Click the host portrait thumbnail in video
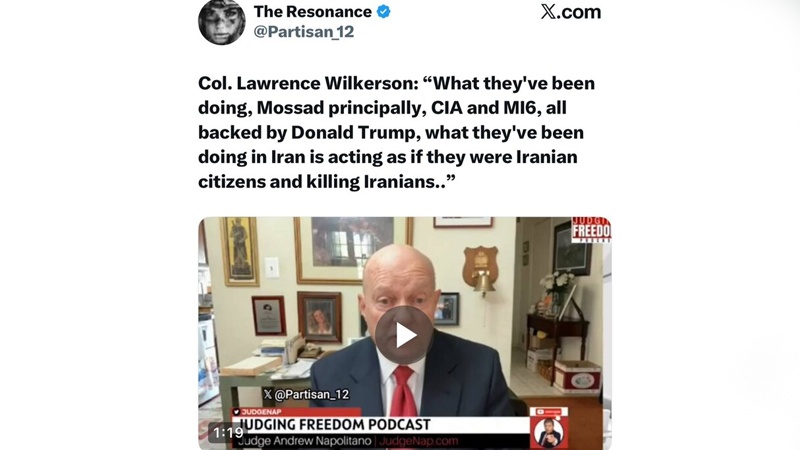This screenshot has height=450, width=800. pyautogui.click(x=548, y=433)
